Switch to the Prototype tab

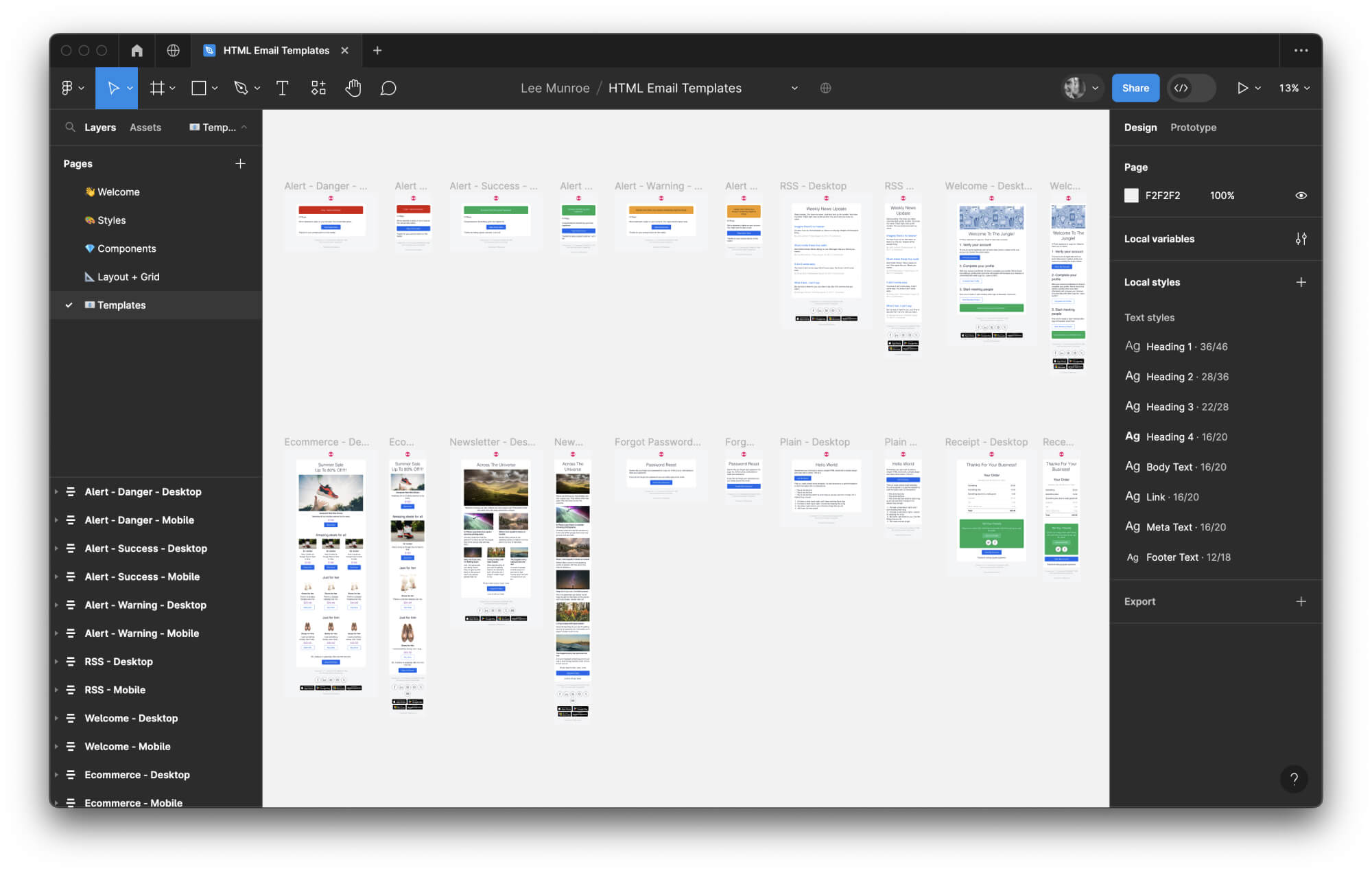1193,127
